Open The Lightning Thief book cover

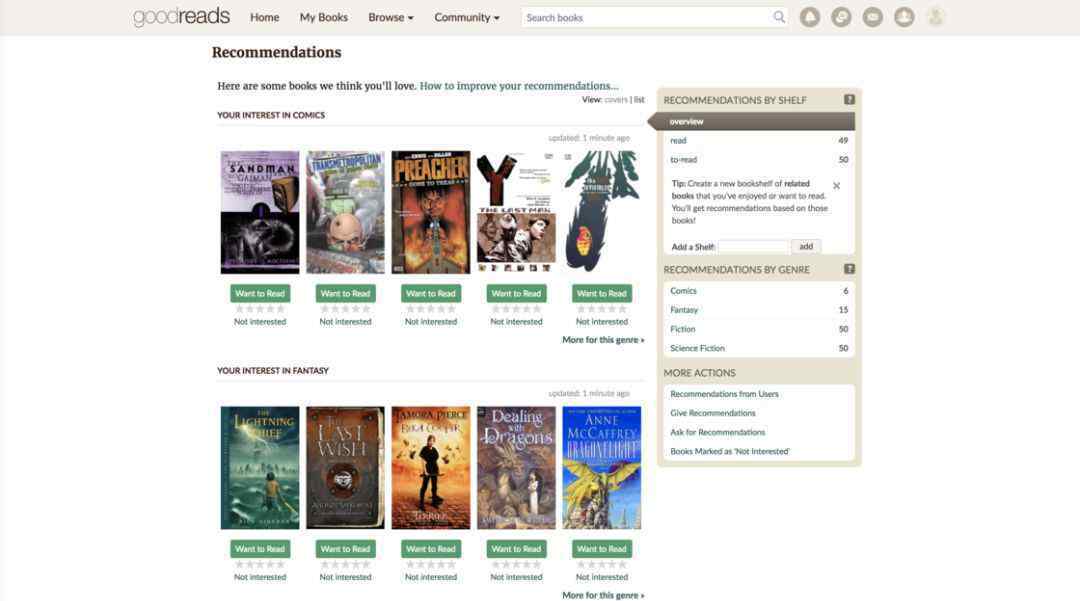[260, 467]
